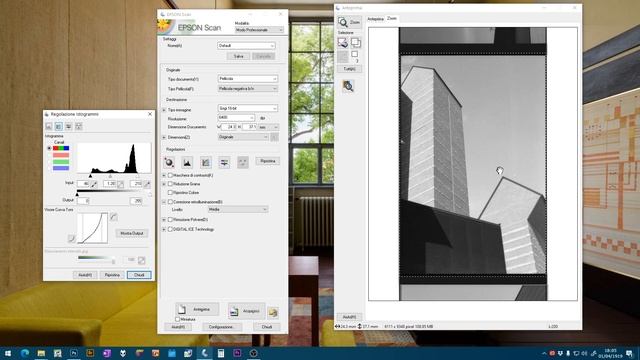Click Mostra Output button
The width and height of the screenshot is (640, 360).
pos(132,233)
